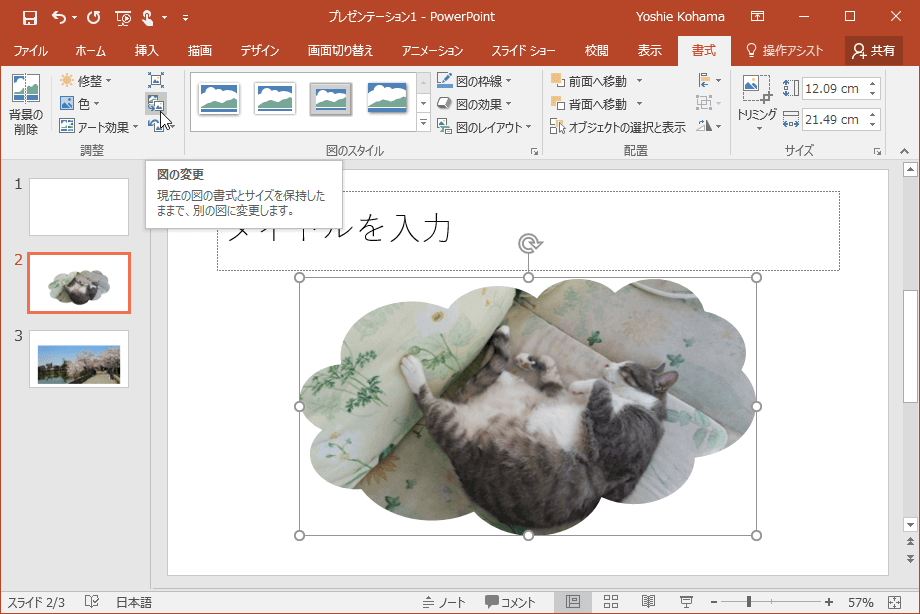920x614 pixels.
Task: Expand the picture styles gallery
Action: (x=423, y=122)
